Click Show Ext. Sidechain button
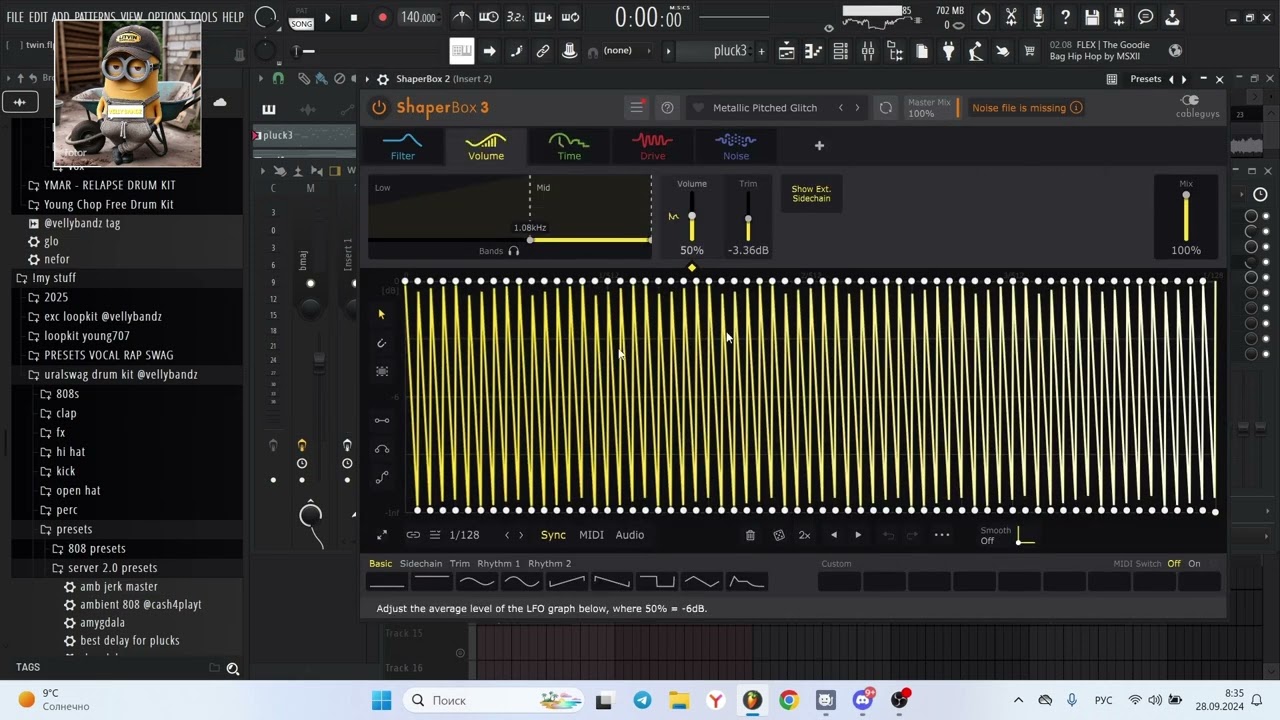 tap(811, 193)
